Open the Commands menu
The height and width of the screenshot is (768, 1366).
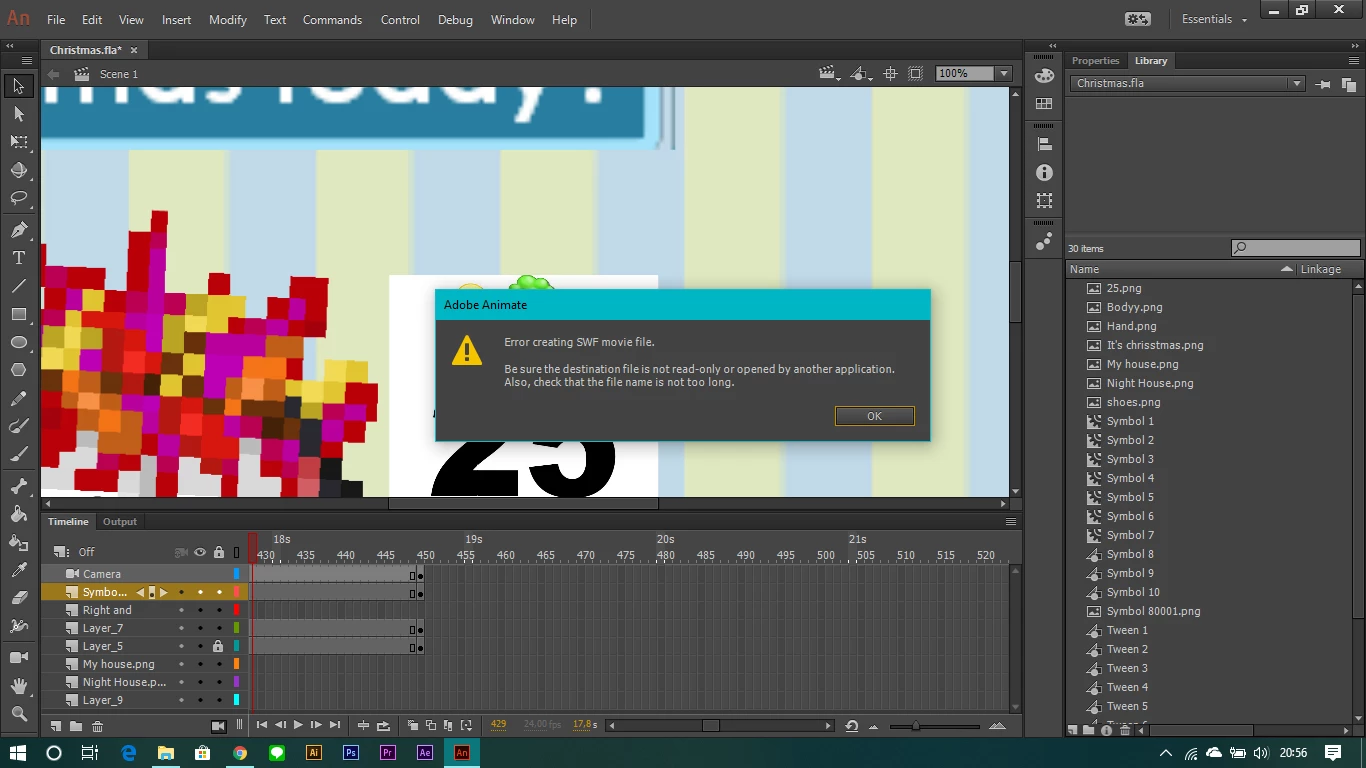[x=332, y=20]
